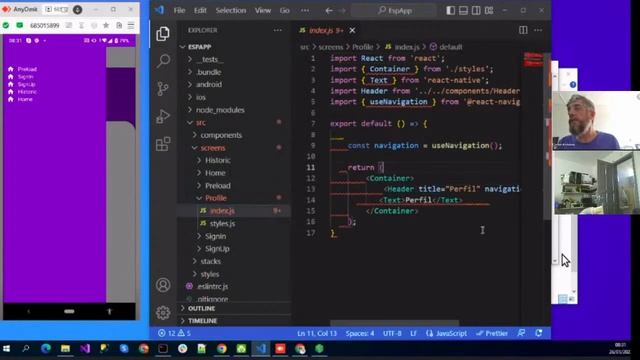Toggle the bottom panel layout button
Viewport: 640px width, 360px height.
(x=463, y=11)
